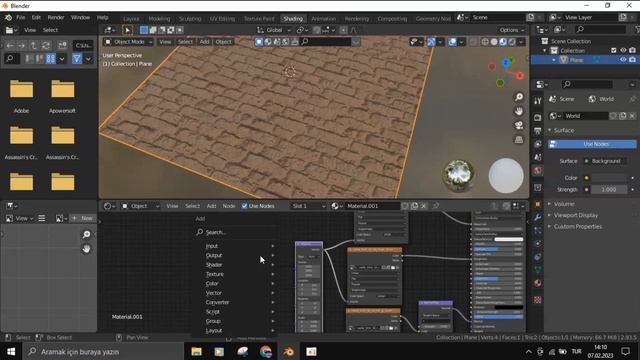Image resolution: width=640 pixels, height=360 pixels.
Task: Click the viewport zoom magnifier gizmo
Action: pyautogui.click(x=519, y=97)
